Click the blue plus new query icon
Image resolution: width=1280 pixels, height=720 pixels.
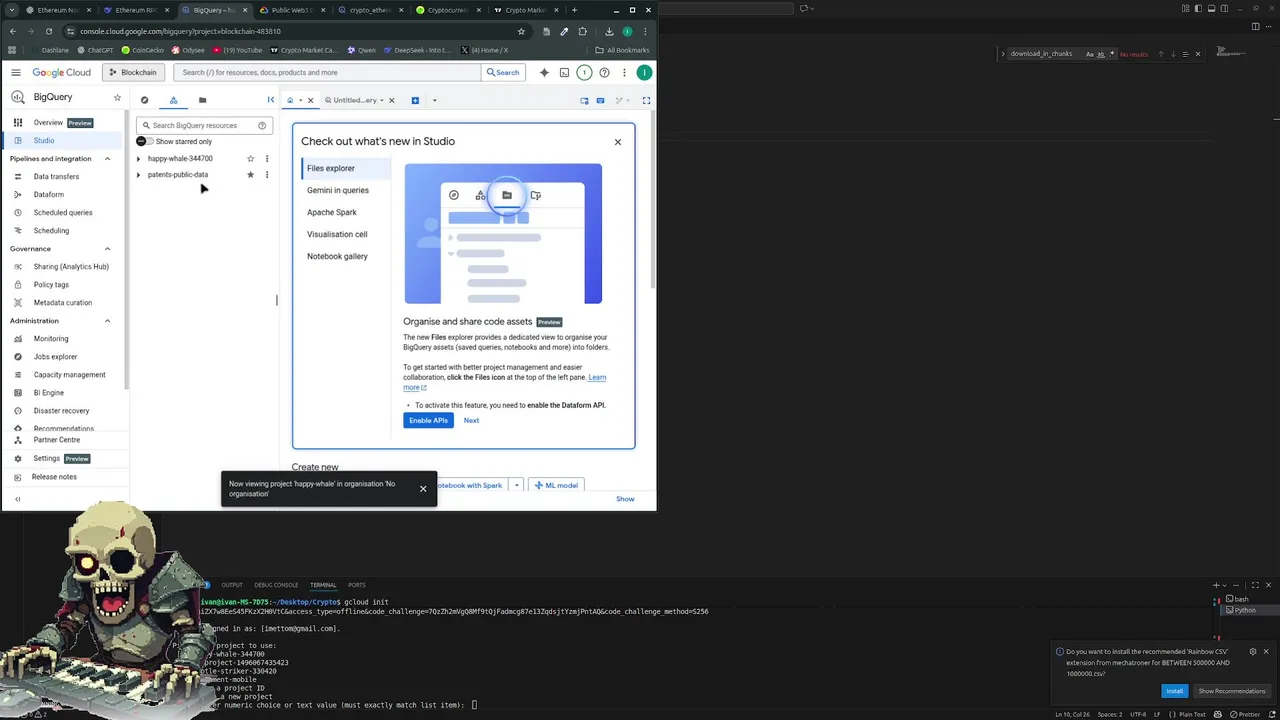click(415, 100)
